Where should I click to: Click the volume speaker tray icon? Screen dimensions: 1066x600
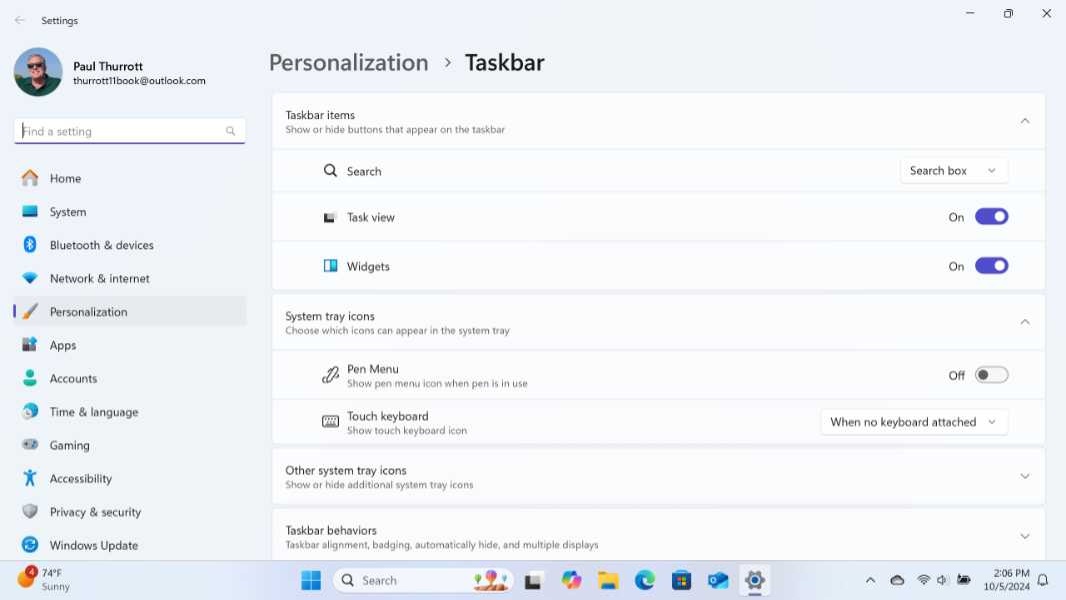[942, 580]
